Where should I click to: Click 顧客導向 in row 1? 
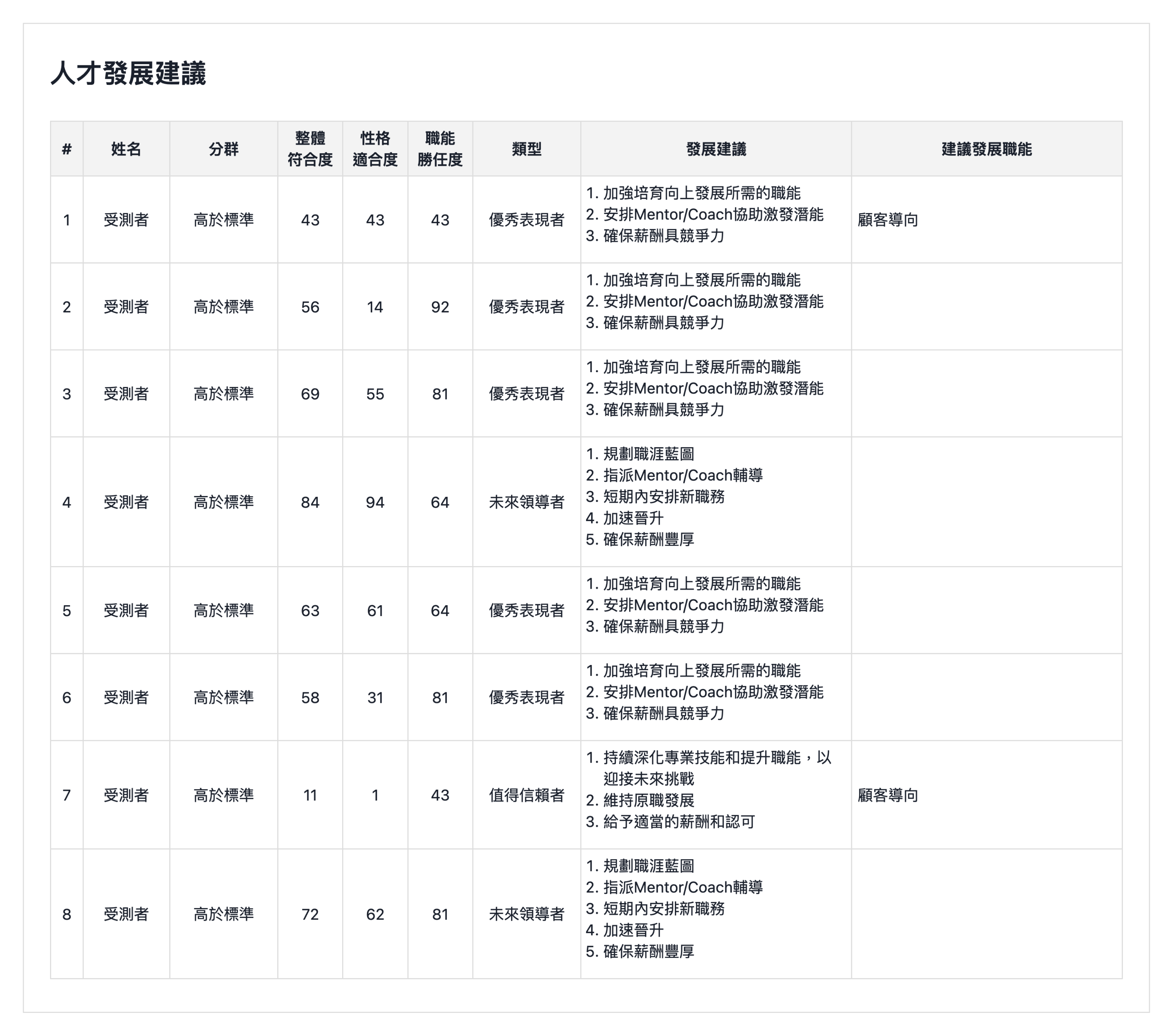[887, 220]
